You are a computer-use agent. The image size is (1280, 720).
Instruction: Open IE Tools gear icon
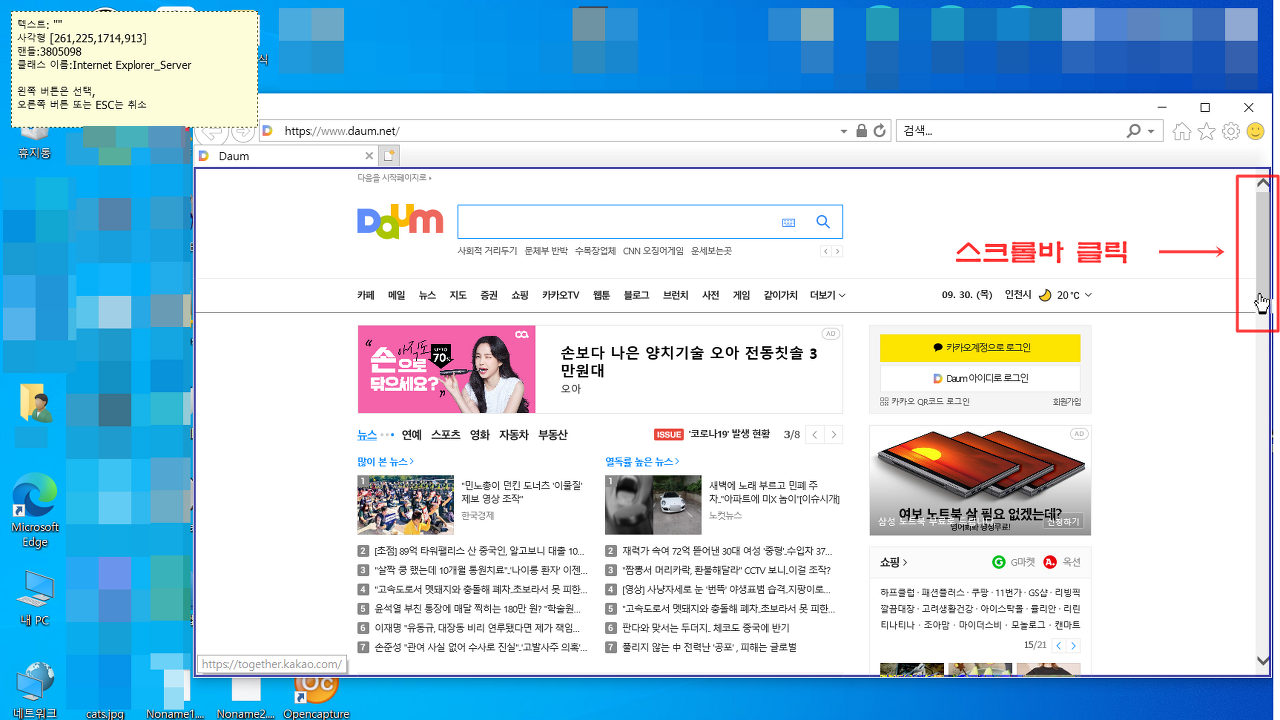(1231, 131)
